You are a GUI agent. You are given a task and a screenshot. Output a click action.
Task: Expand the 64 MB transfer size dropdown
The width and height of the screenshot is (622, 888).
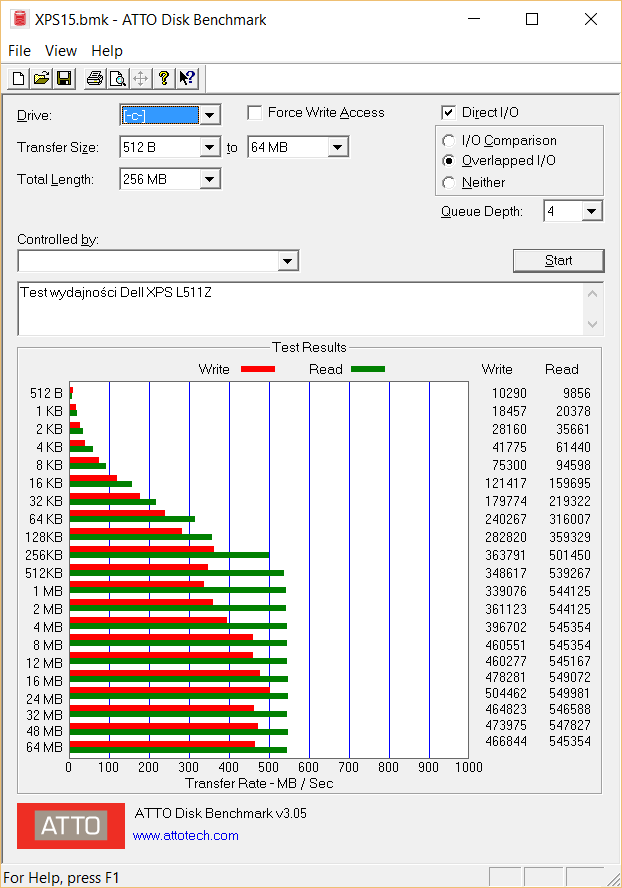[338, 148]
